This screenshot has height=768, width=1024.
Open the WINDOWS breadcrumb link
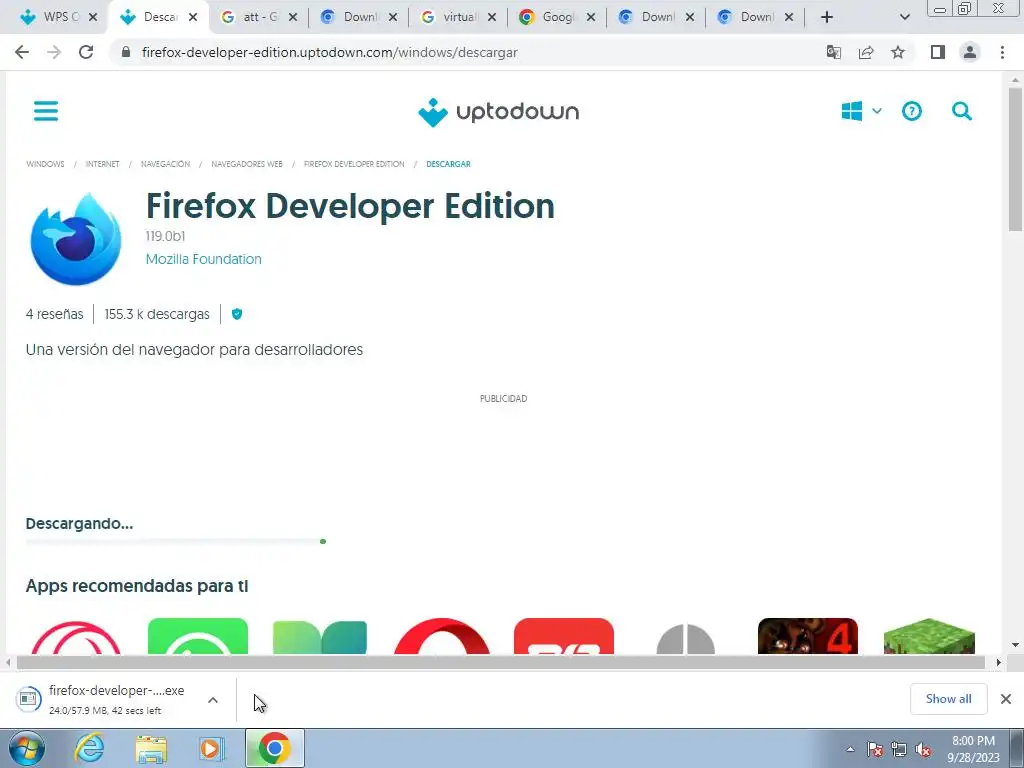45,164
